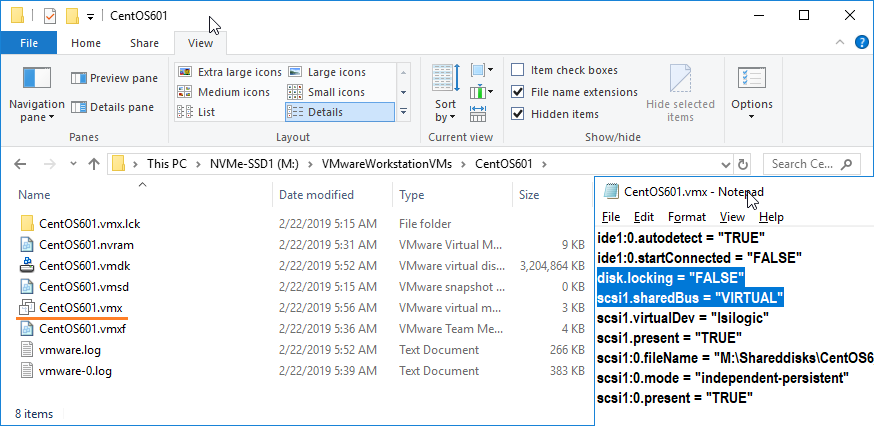The height and width of the screenshot is (426, 874).
Task: Open Notepad File menu
Action: pyautogui.click(x=611, y=217)
